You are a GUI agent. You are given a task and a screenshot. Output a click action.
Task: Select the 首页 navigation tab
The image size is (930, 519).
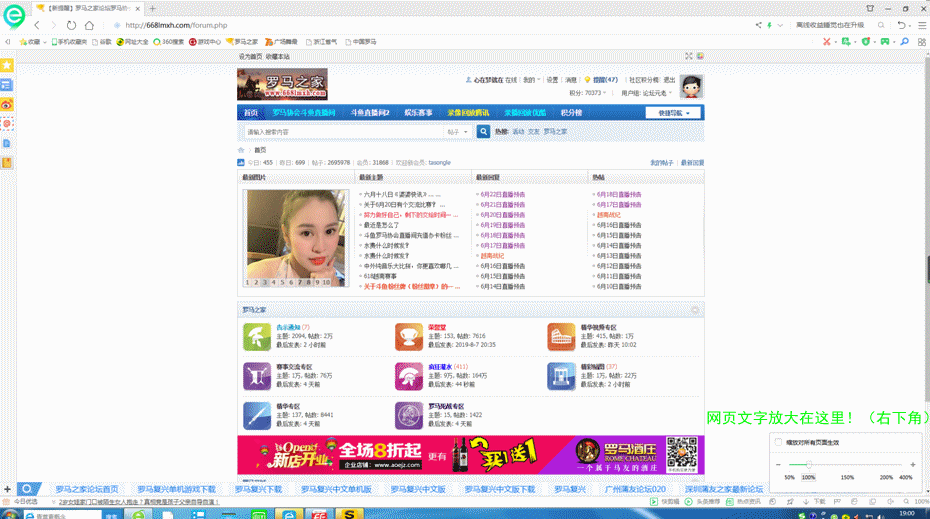(251, 113)
